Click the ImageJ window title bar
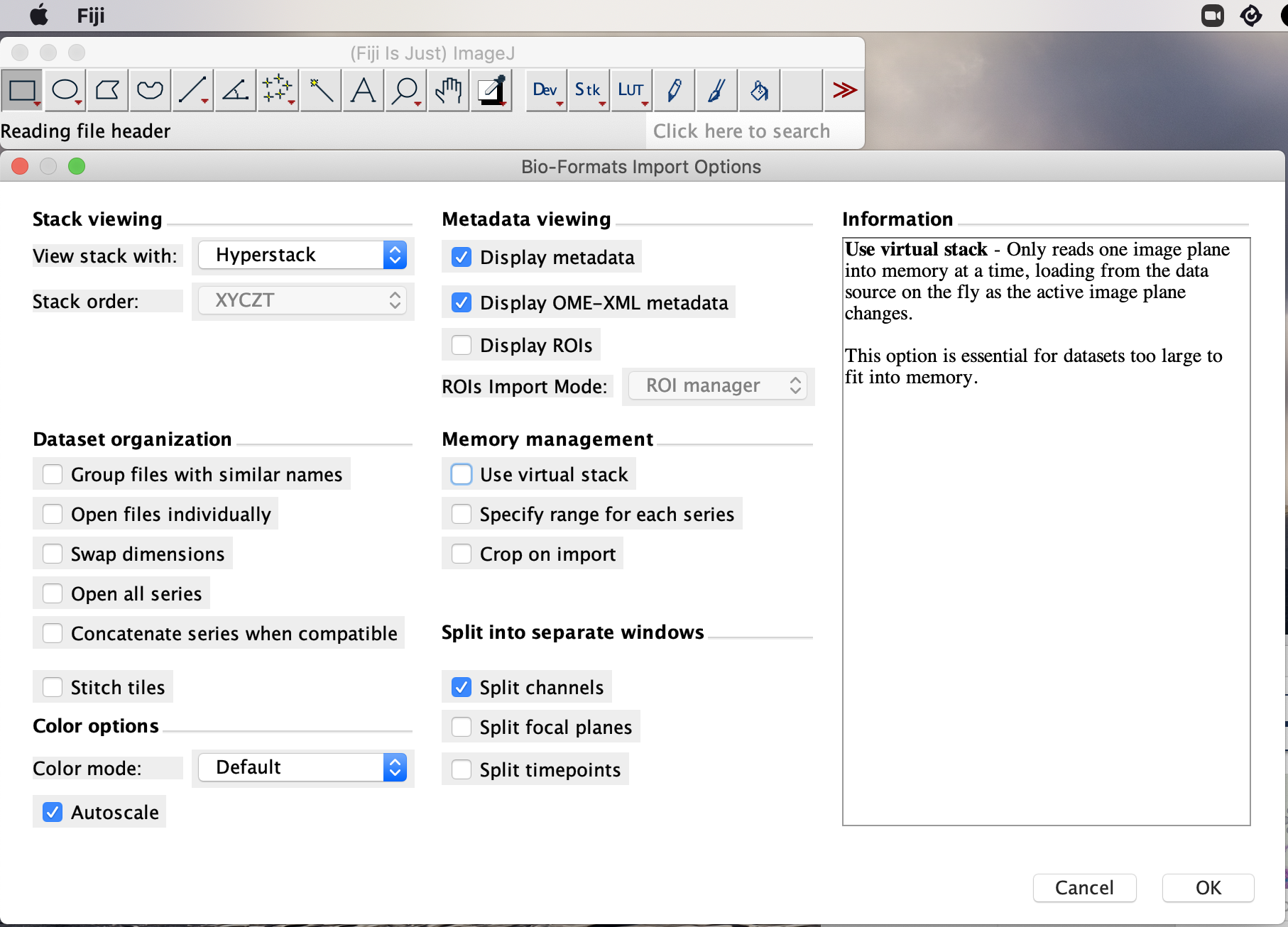This screenshot has width=1288, height=927. tap(432, 53)
